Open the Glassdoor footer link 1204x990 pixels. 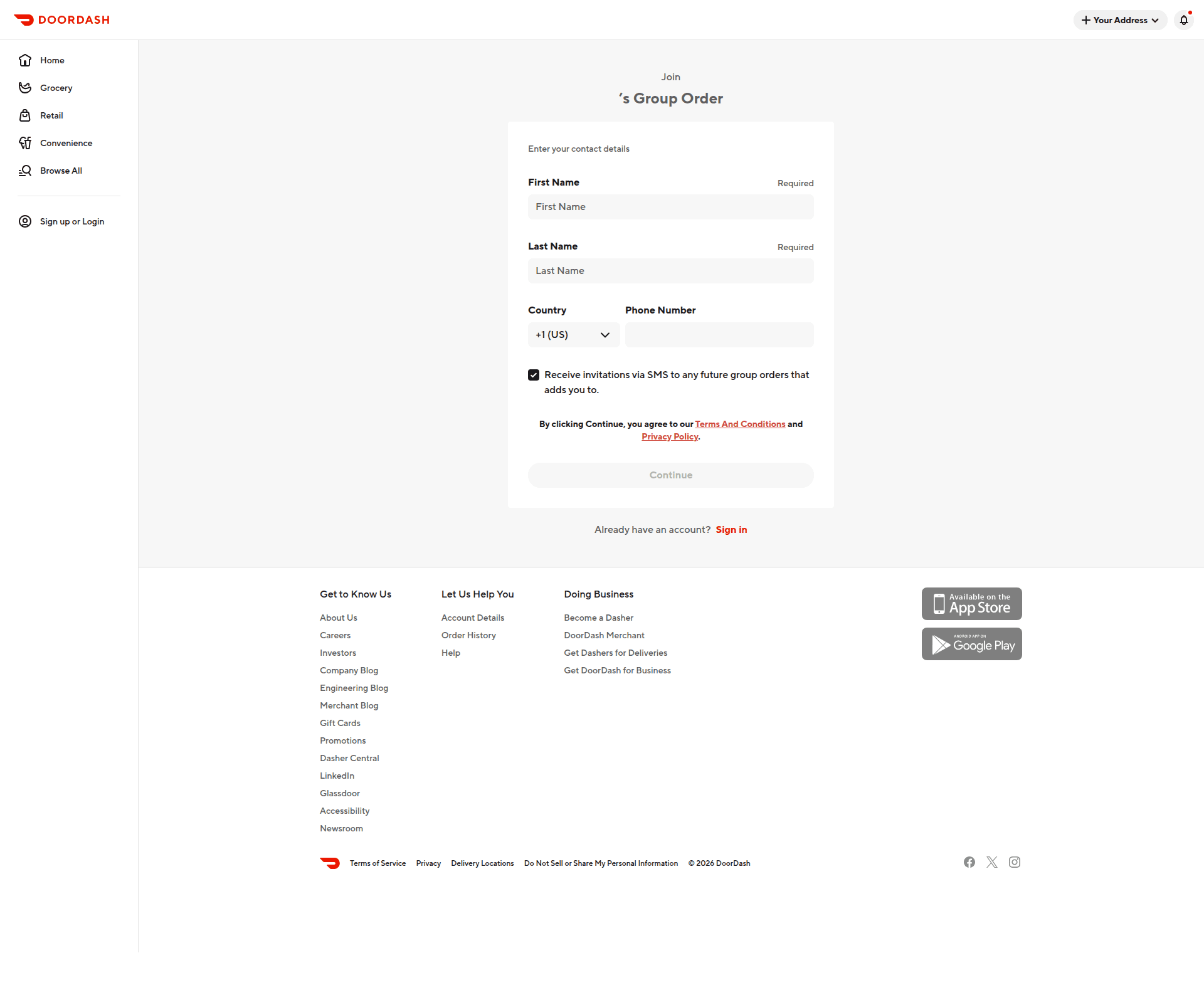point(340,793)
